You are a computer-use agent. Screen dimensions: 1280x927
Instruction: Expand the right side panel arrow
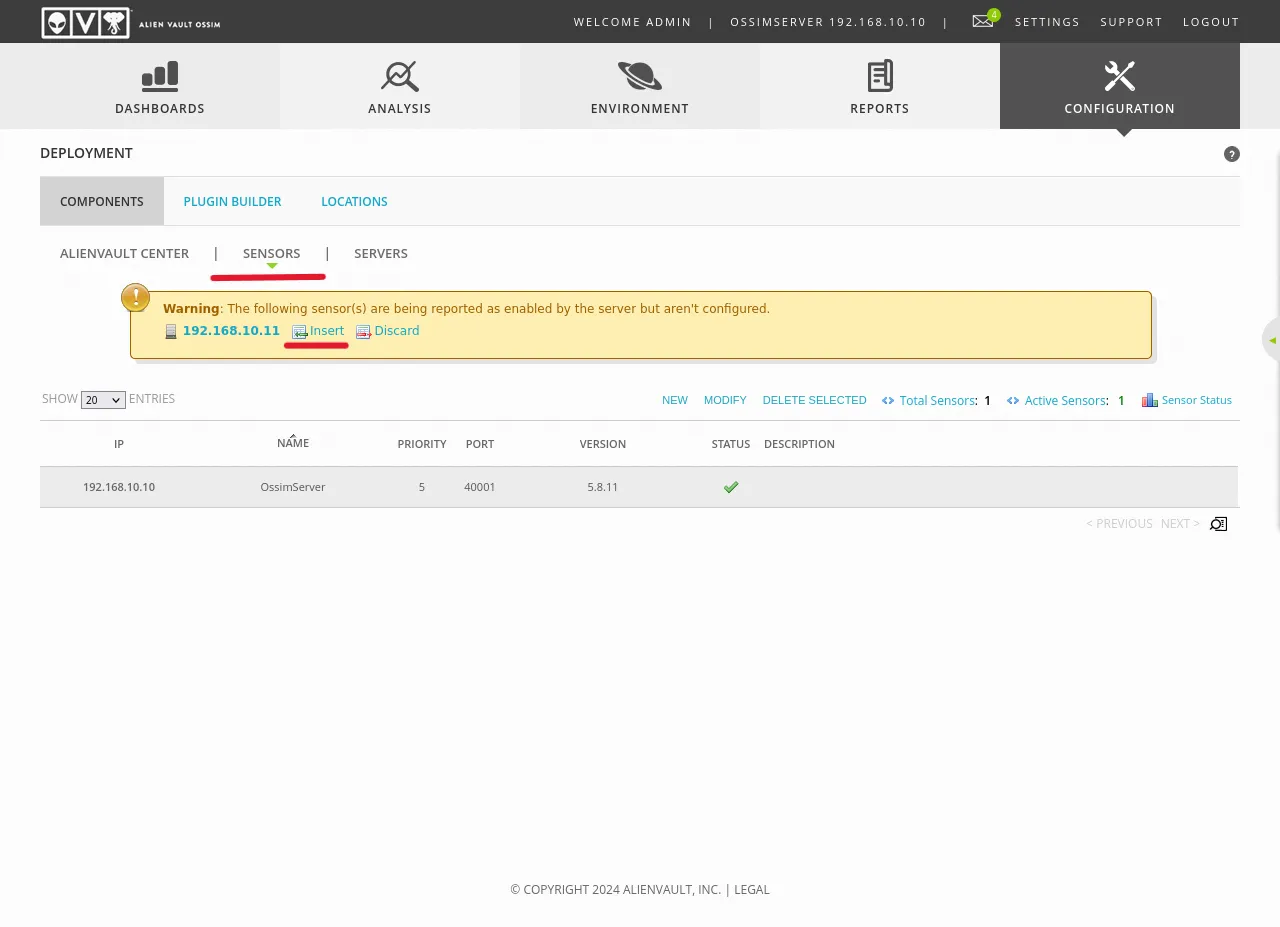tap(1272, 340)
